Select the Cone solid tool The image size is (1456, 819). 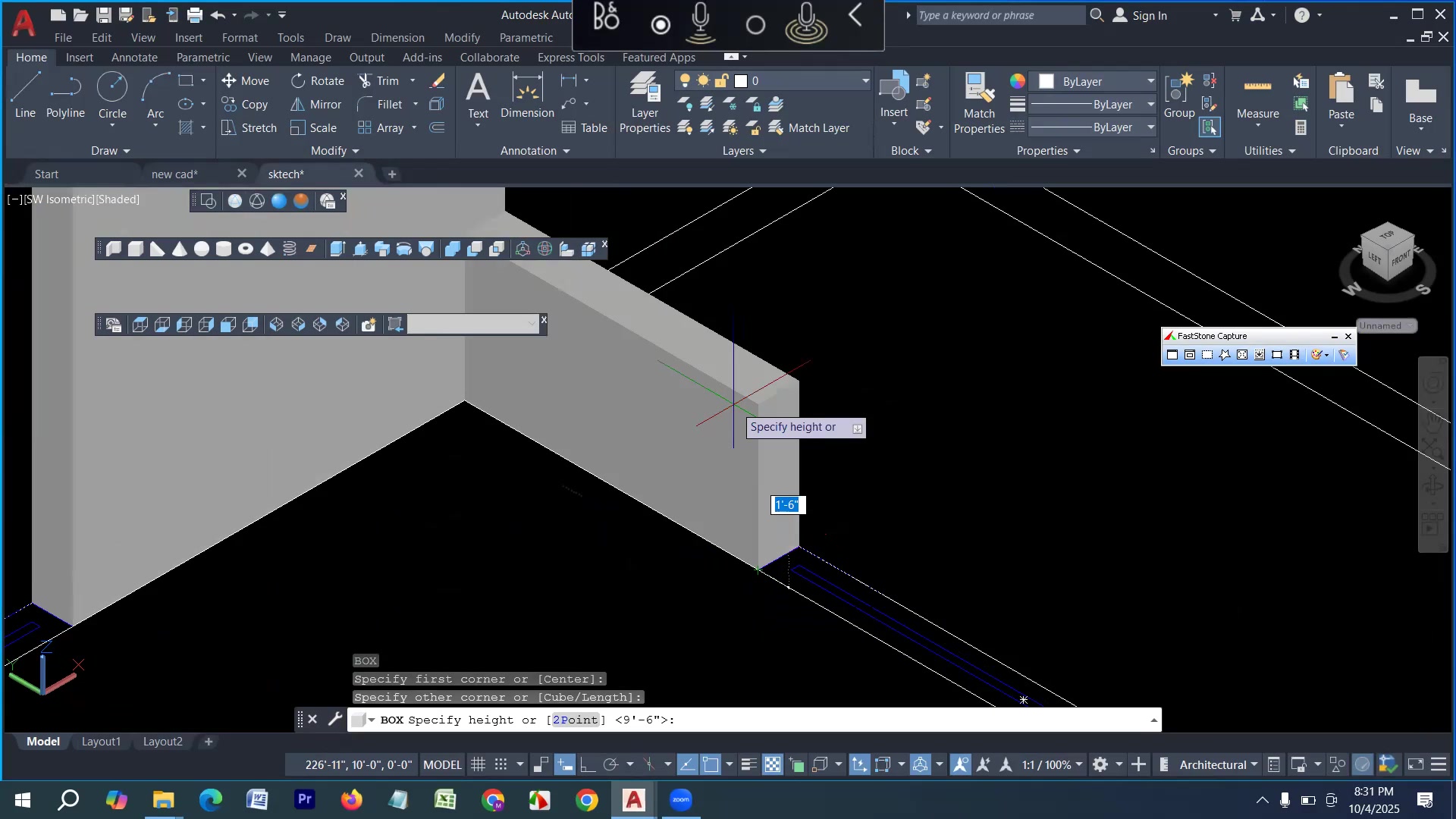tap(180, 249)
